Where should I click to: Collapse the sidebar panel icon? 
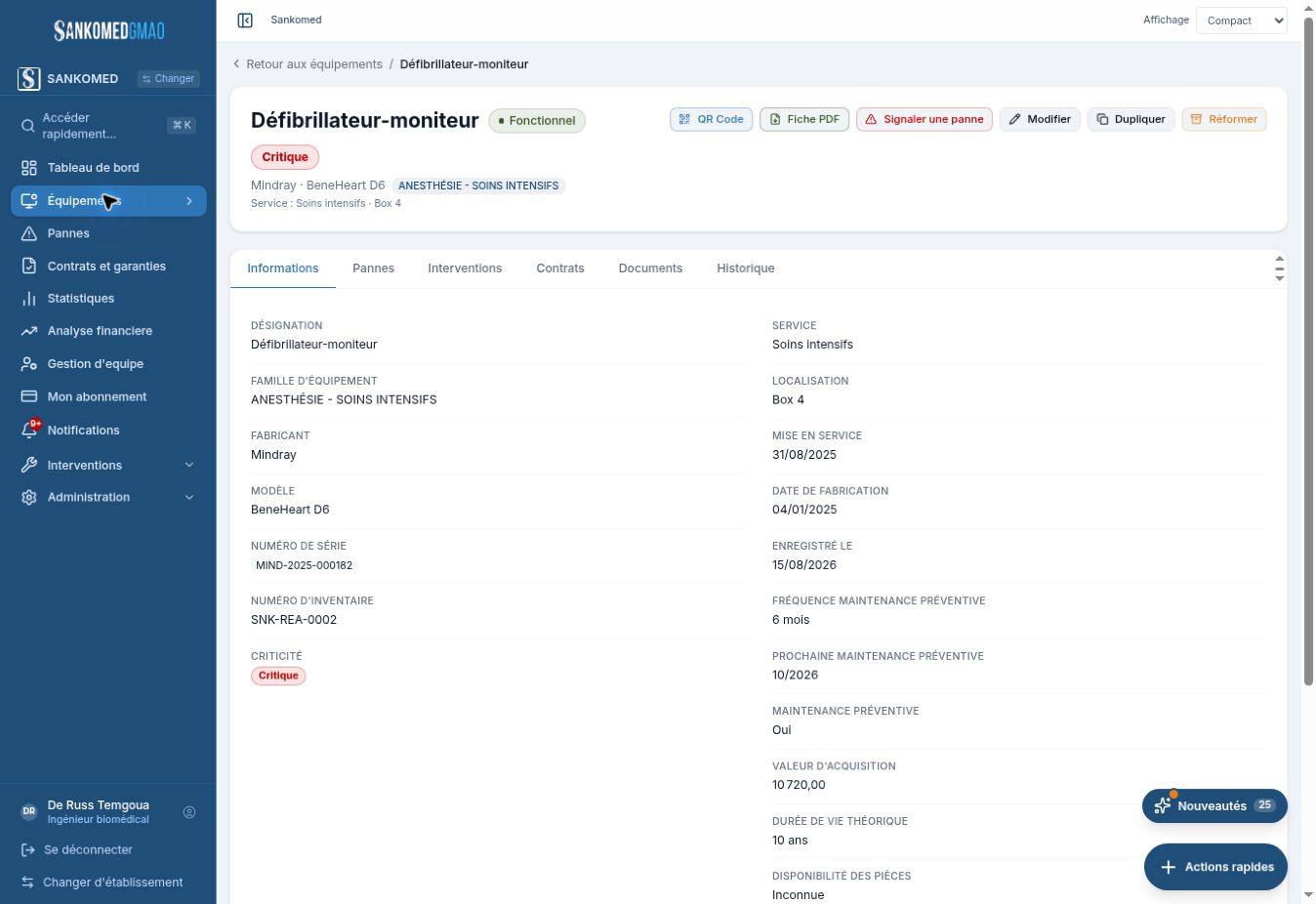pos(245,21)
